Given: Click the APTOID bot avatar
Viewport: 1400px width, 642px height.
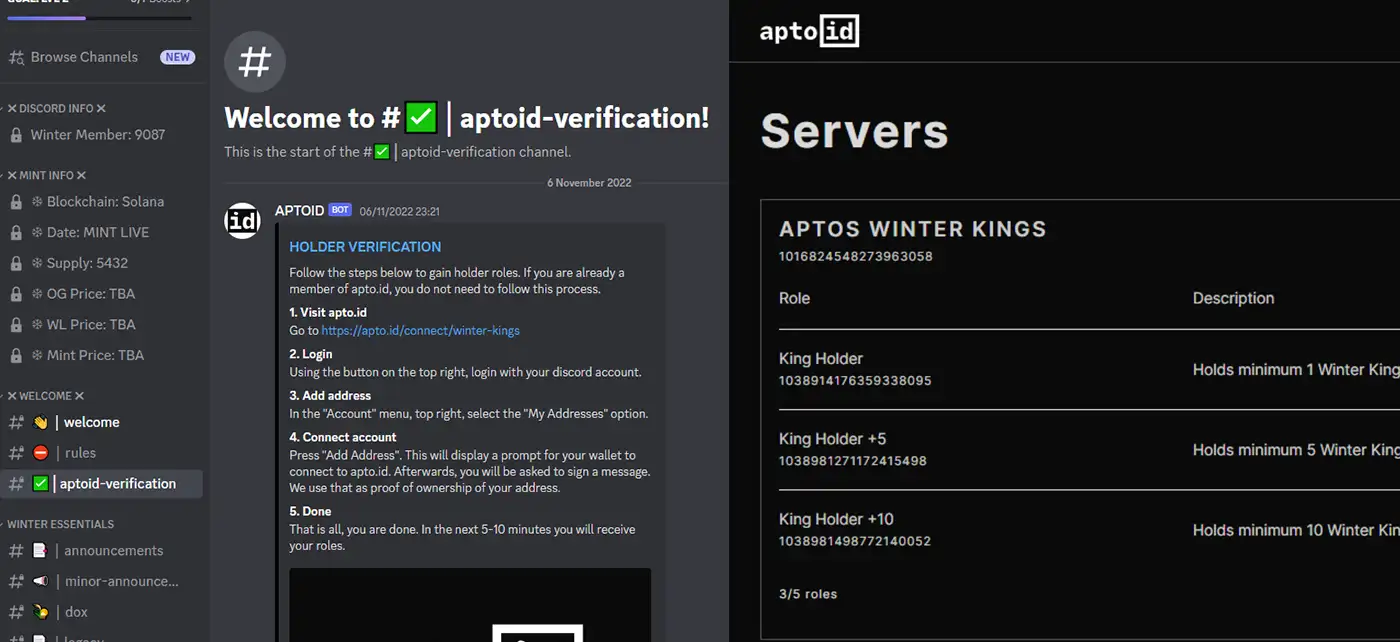Looking at the screenshot, I should click(x=242, y=221).
